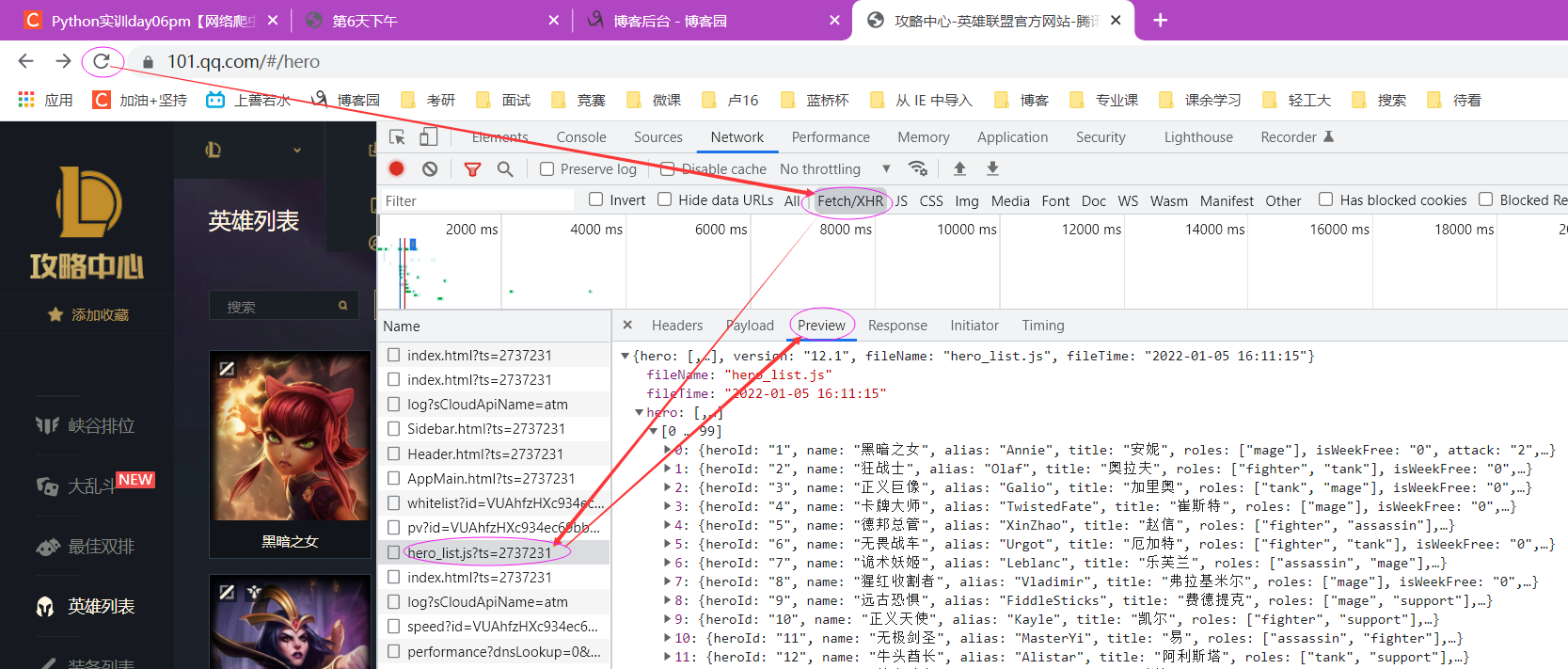This screenshot has height=669, width=1568.
Task: Open the 蓝桥杯 bookmark folder
Action: click(x=815, y=100)
